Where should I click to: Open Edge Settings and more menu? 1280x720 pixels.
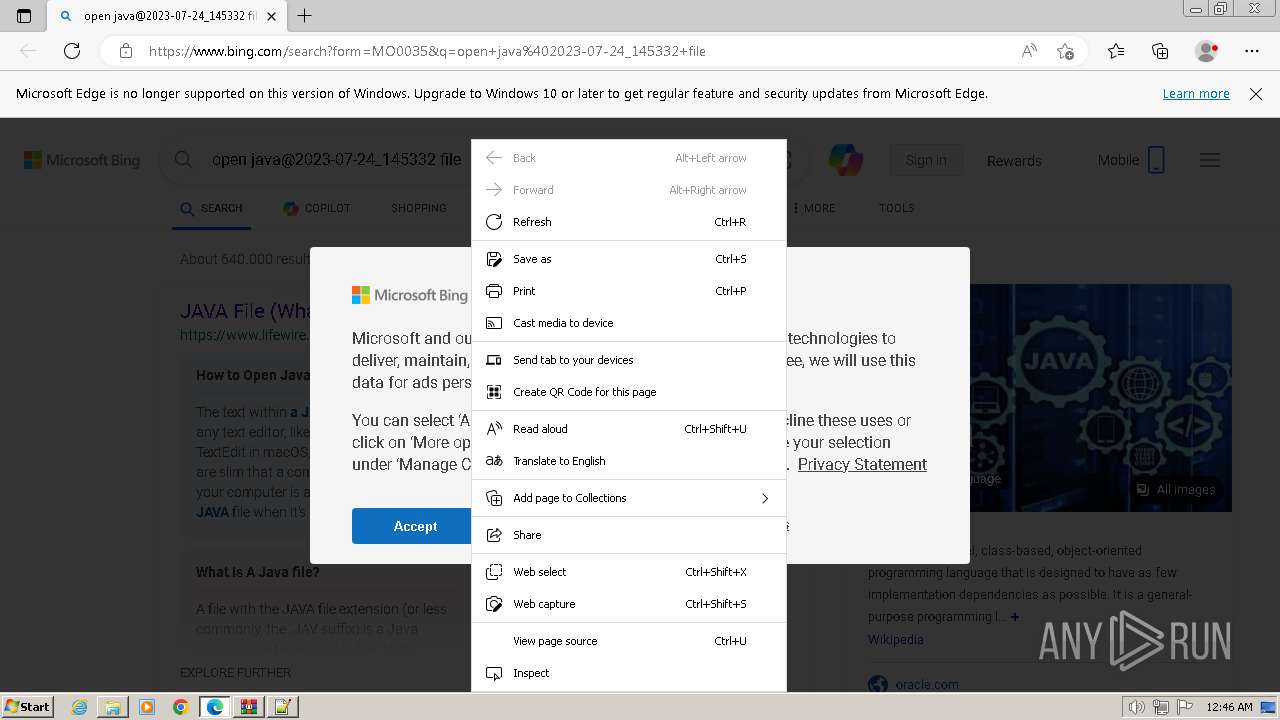click(x=1252, y=51)
